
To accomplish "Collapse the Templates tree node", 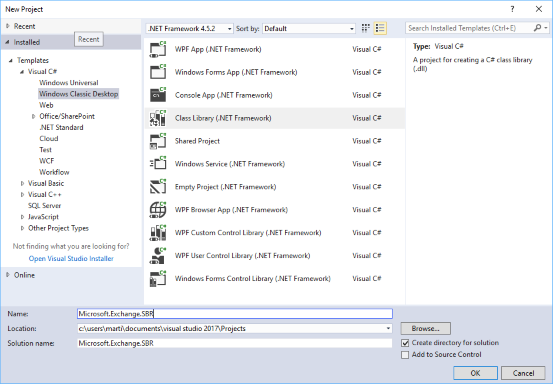I will click(x=11, y=61).
